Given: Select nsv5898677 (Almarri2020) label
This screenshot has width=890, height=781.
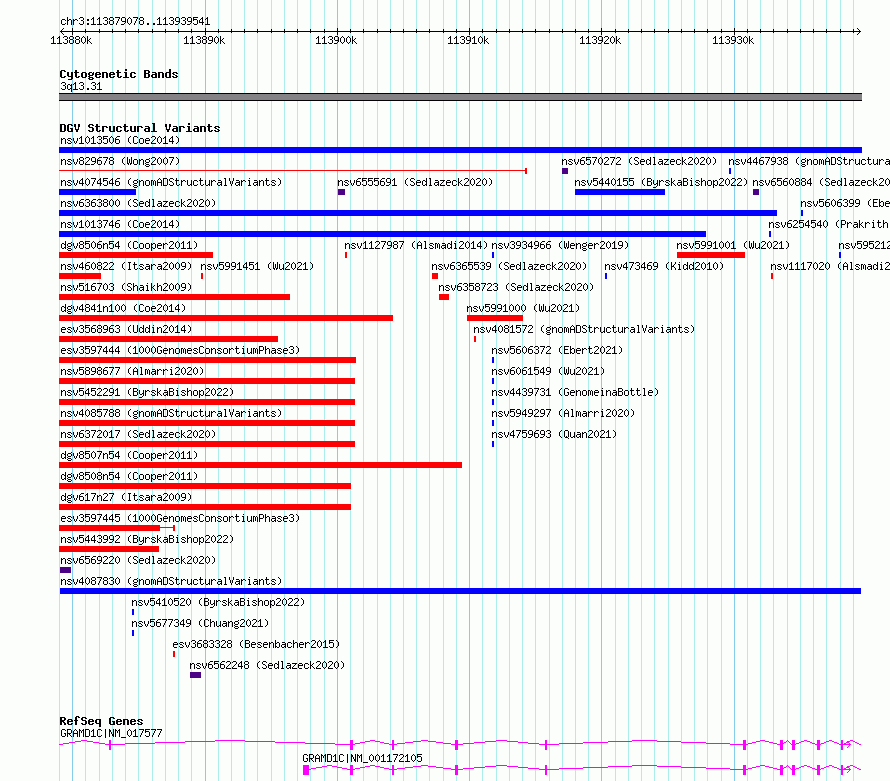Looking at the screenshot, I should pos(132,371).
